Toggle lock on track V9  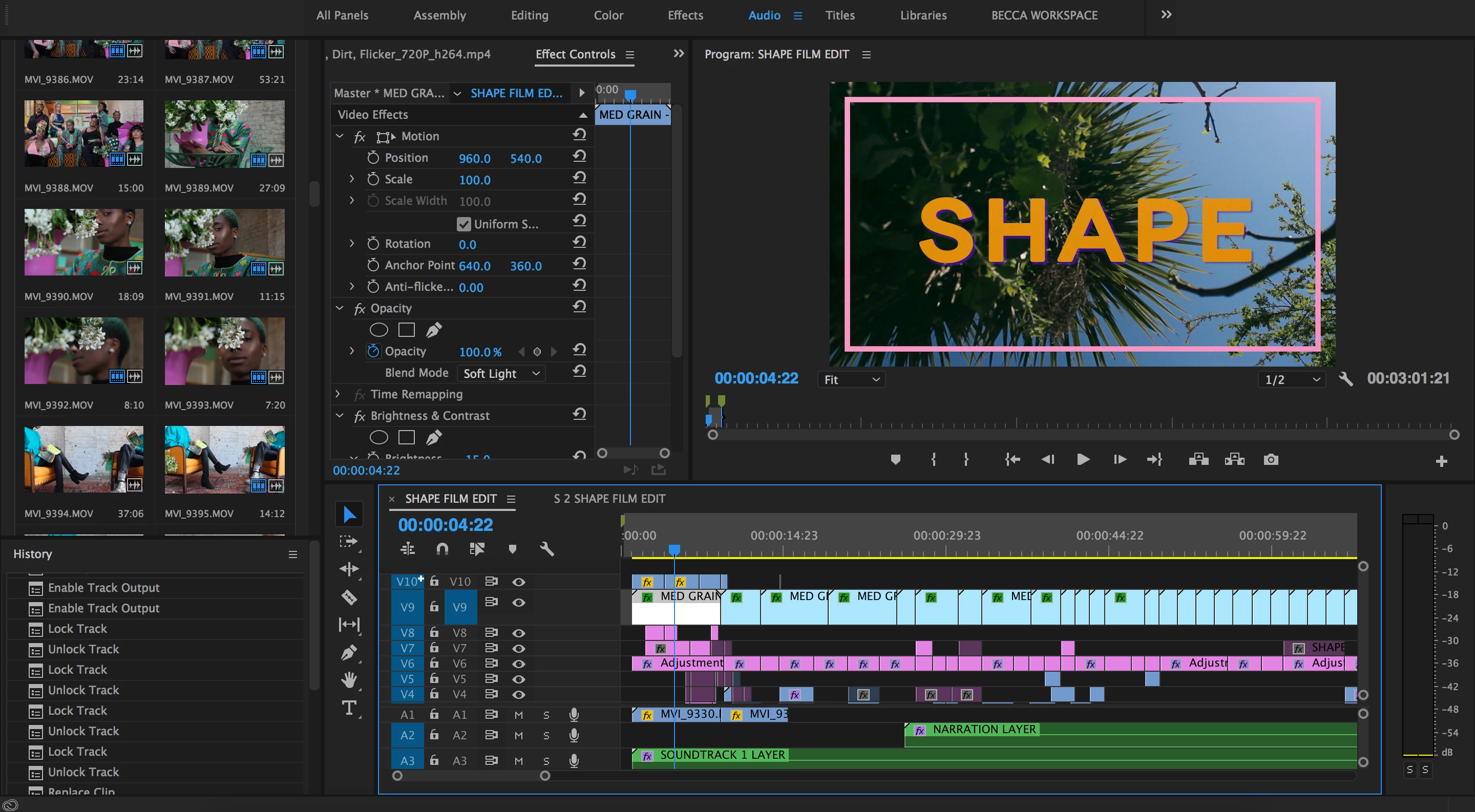click(434, 607)
